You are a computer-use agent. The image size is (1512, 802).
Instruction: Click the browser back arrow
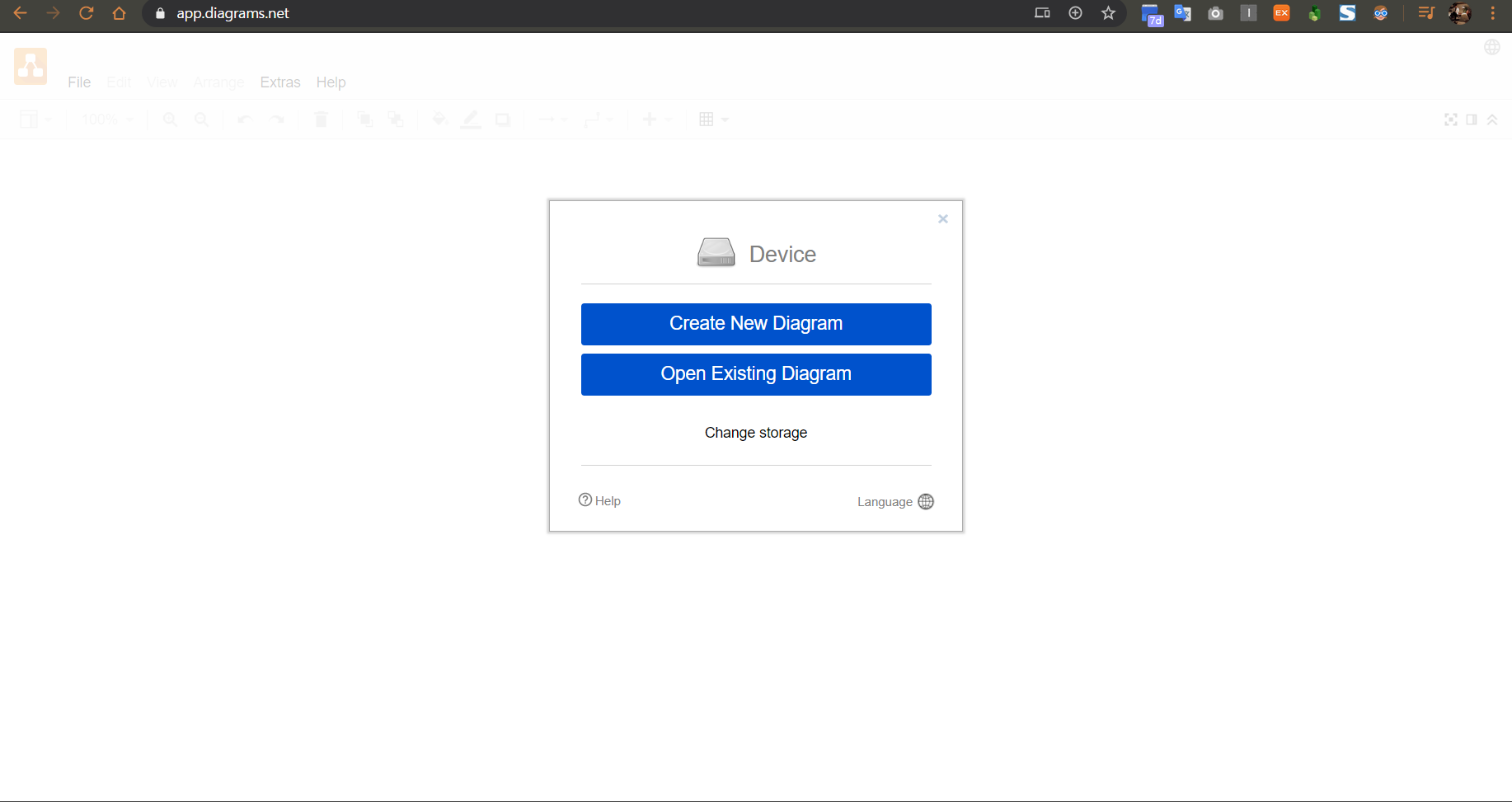coord(20,13)
